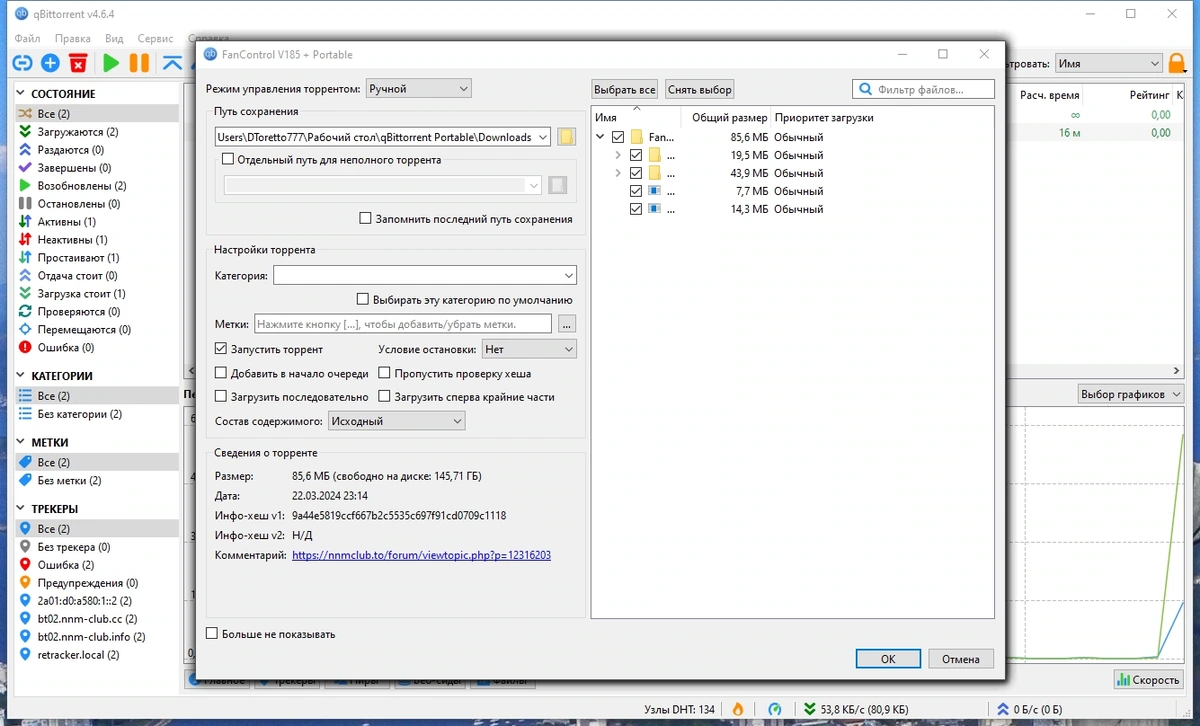Collapse the root Fan... folder in file tree
The image size is (1200, 726).
point(600,137)
